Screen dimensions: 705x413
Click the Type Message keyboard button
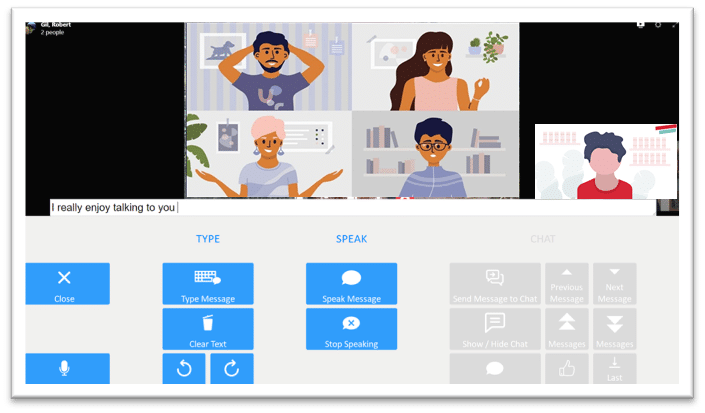click(x=208, y=284)
